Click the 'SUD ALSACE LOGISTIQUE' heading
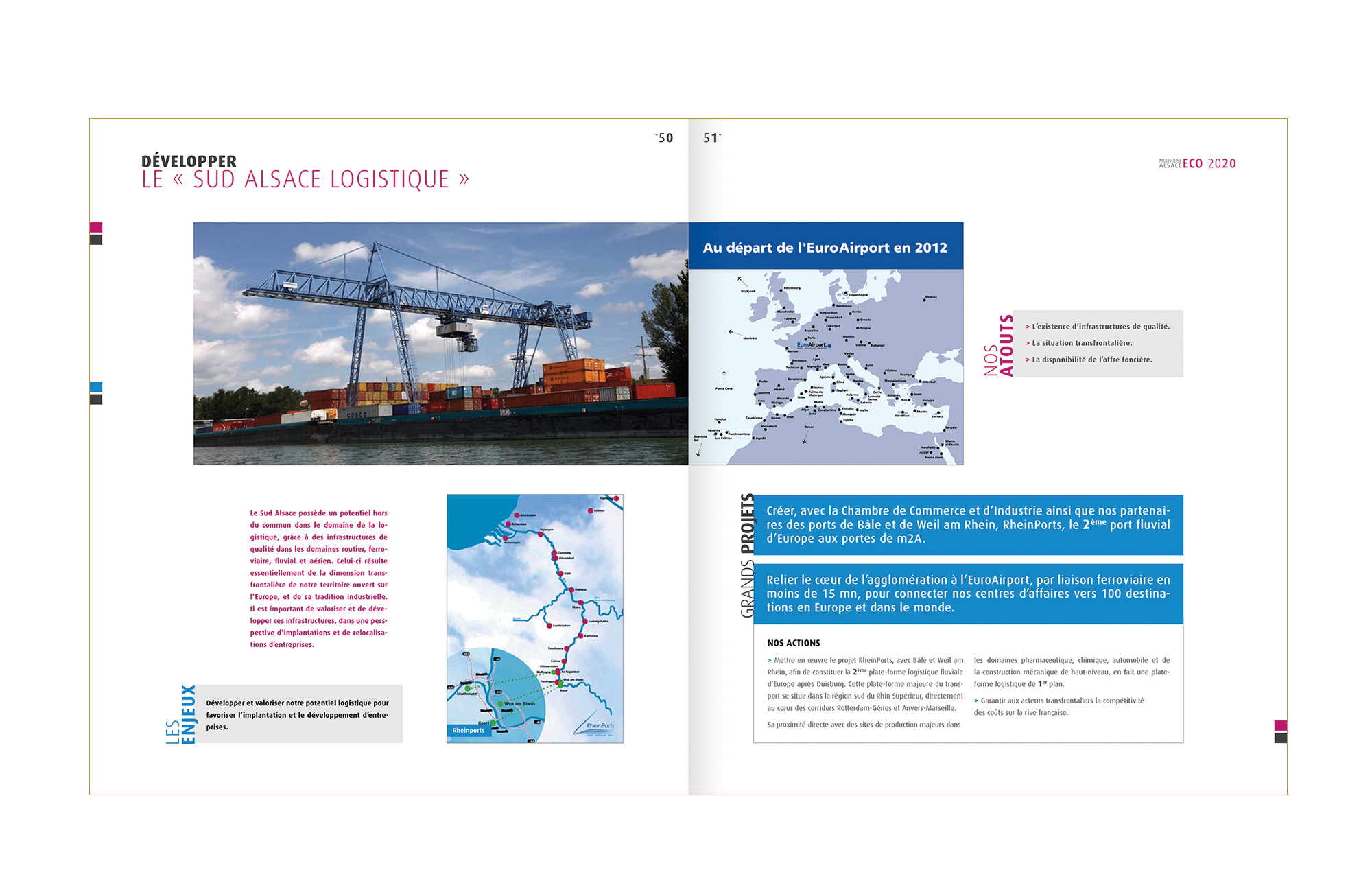This screenshot has height=892, width=1372. [305, 180]
